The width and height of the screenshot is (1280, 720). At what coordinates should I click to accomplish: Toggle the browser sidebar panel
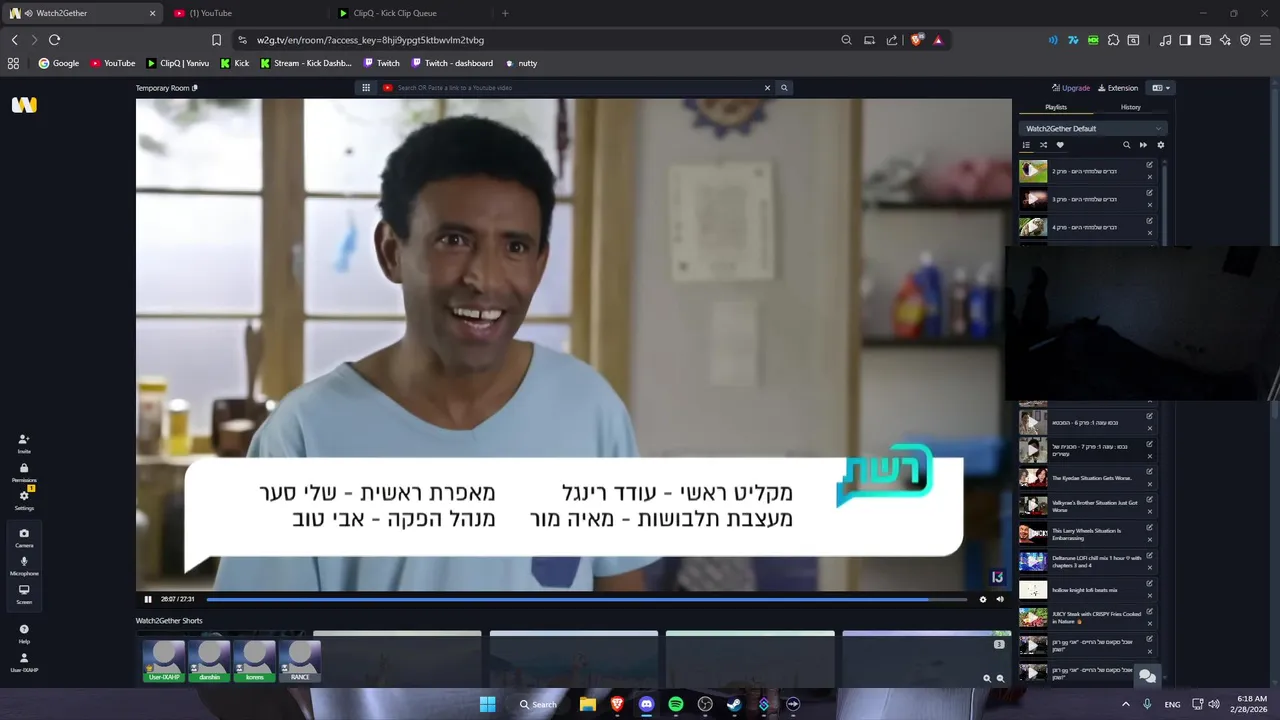tap(1185, 40)
